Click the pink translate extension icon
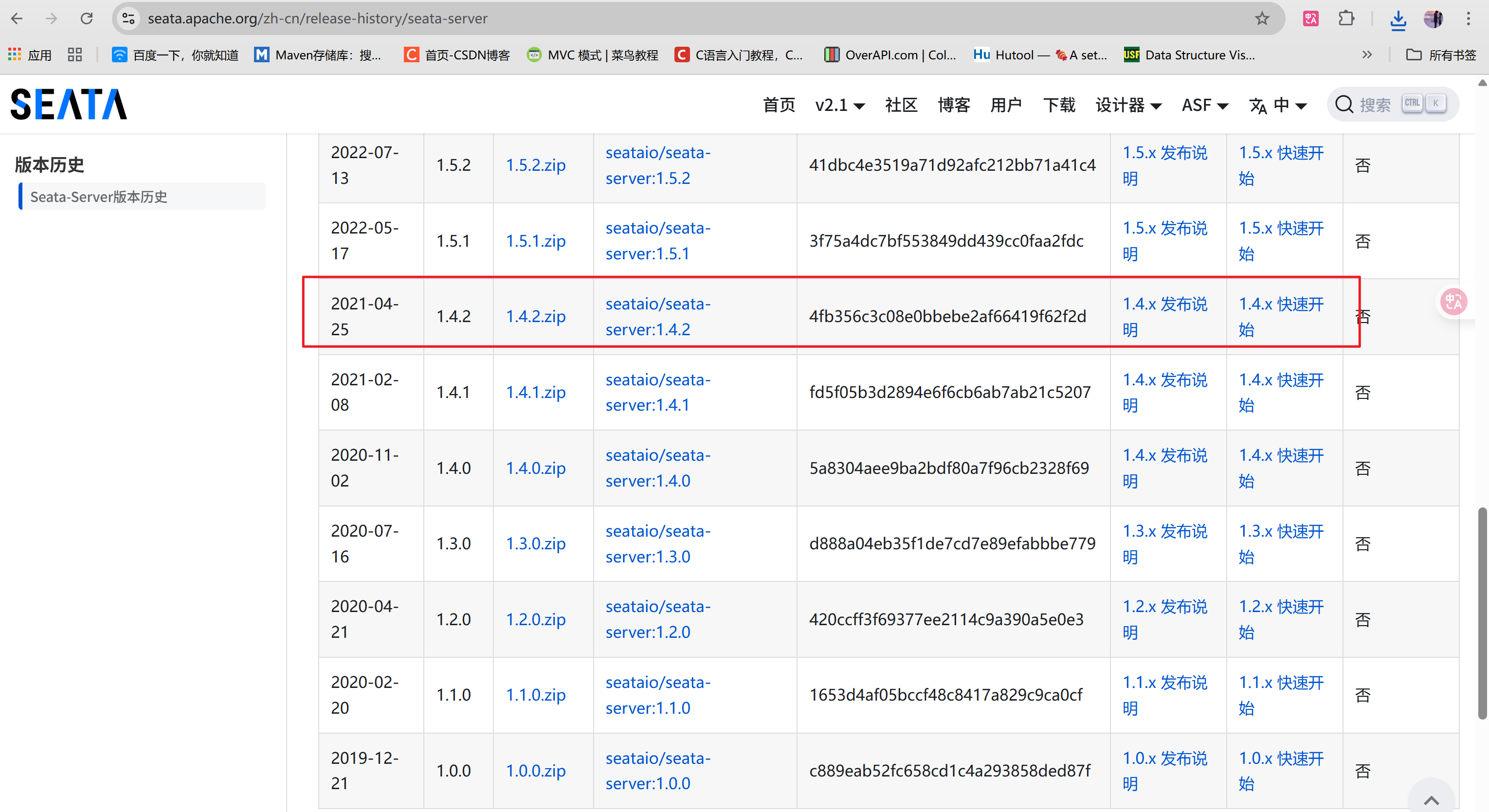This screenshot has width=1489, height=812. 1310,18
